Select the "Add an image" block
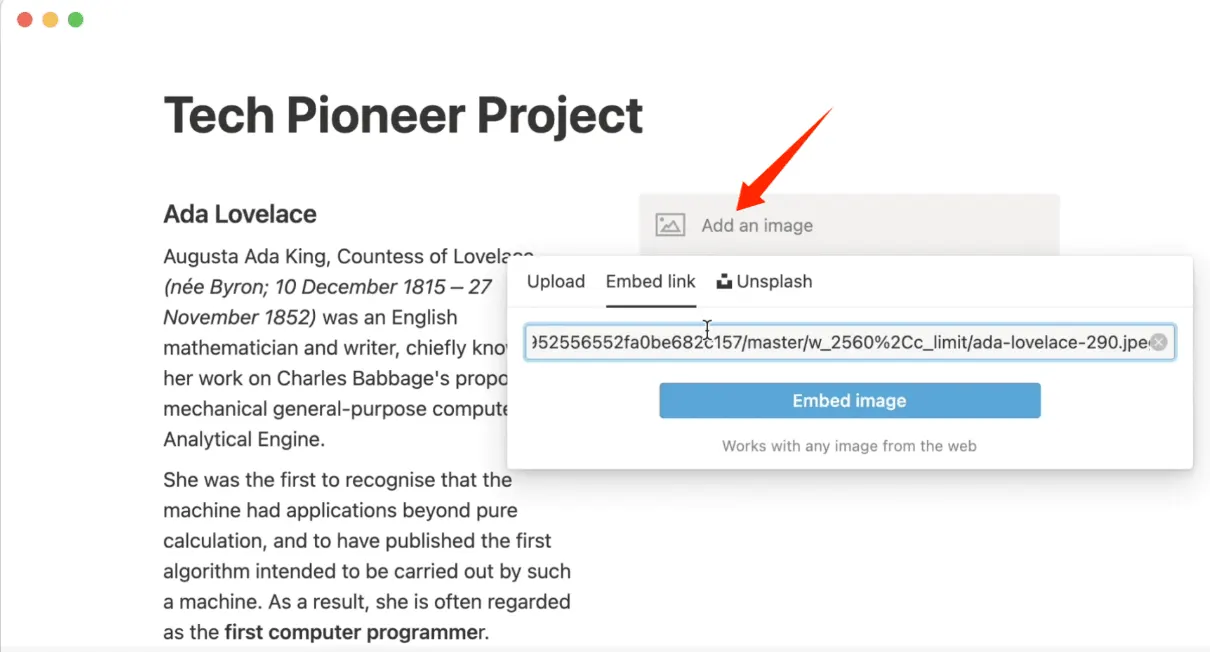Image resolution: width=1210 pixels, height=652 pixels. [849, 225]
